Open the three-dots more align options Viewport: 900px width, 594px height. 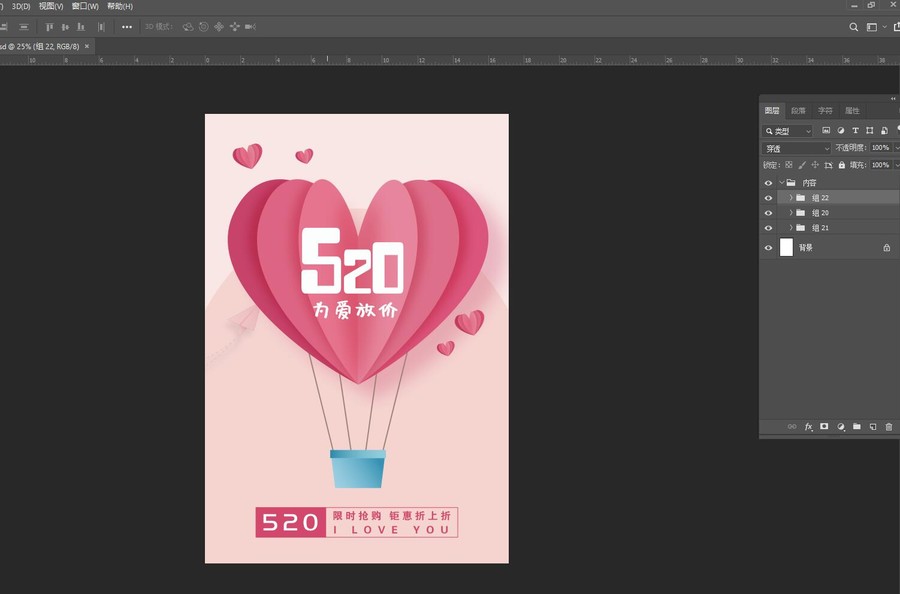click(127, 27)
